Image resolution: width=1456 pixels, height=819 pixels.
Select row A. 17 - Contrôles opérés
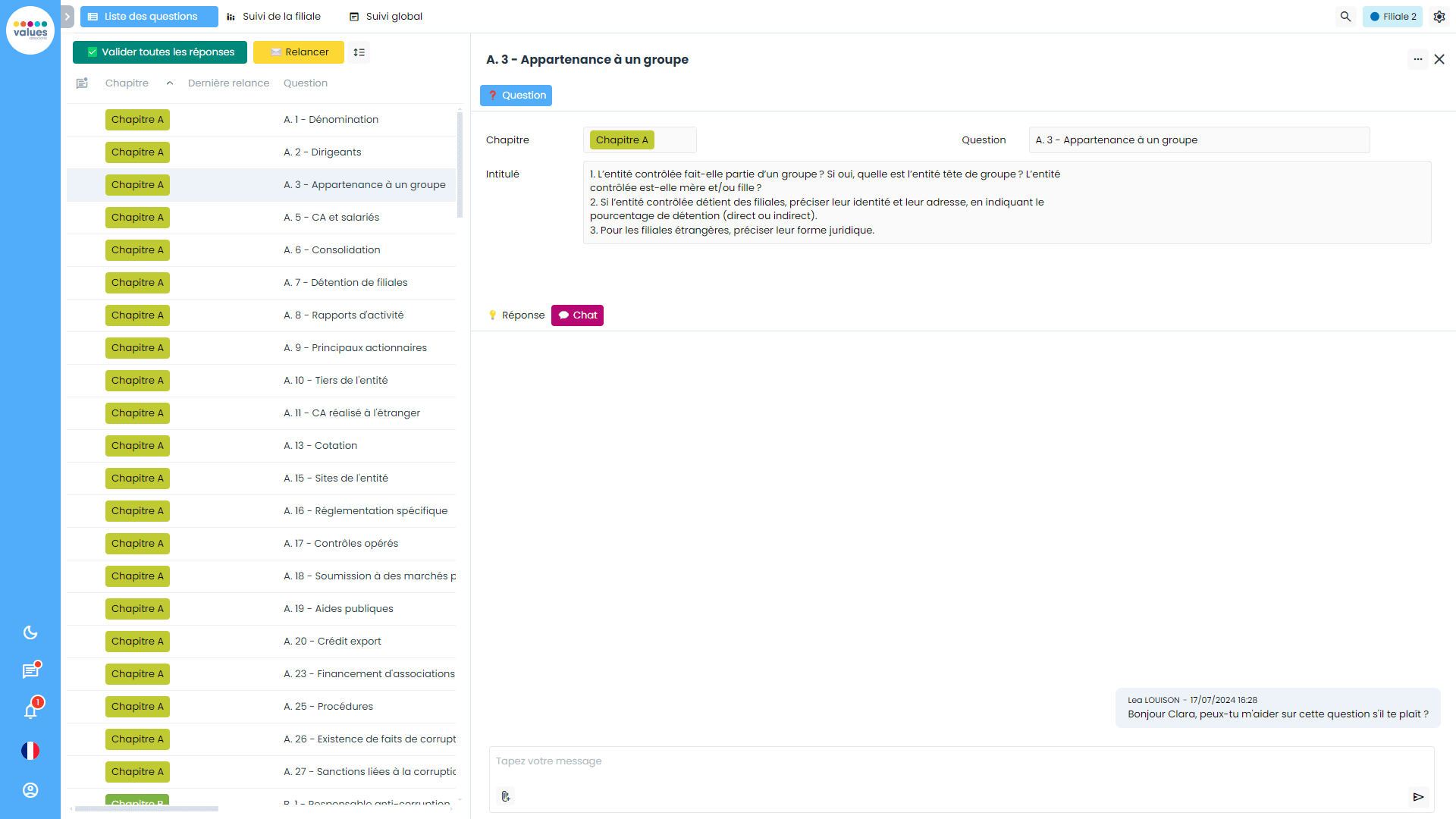coord(261,544)
